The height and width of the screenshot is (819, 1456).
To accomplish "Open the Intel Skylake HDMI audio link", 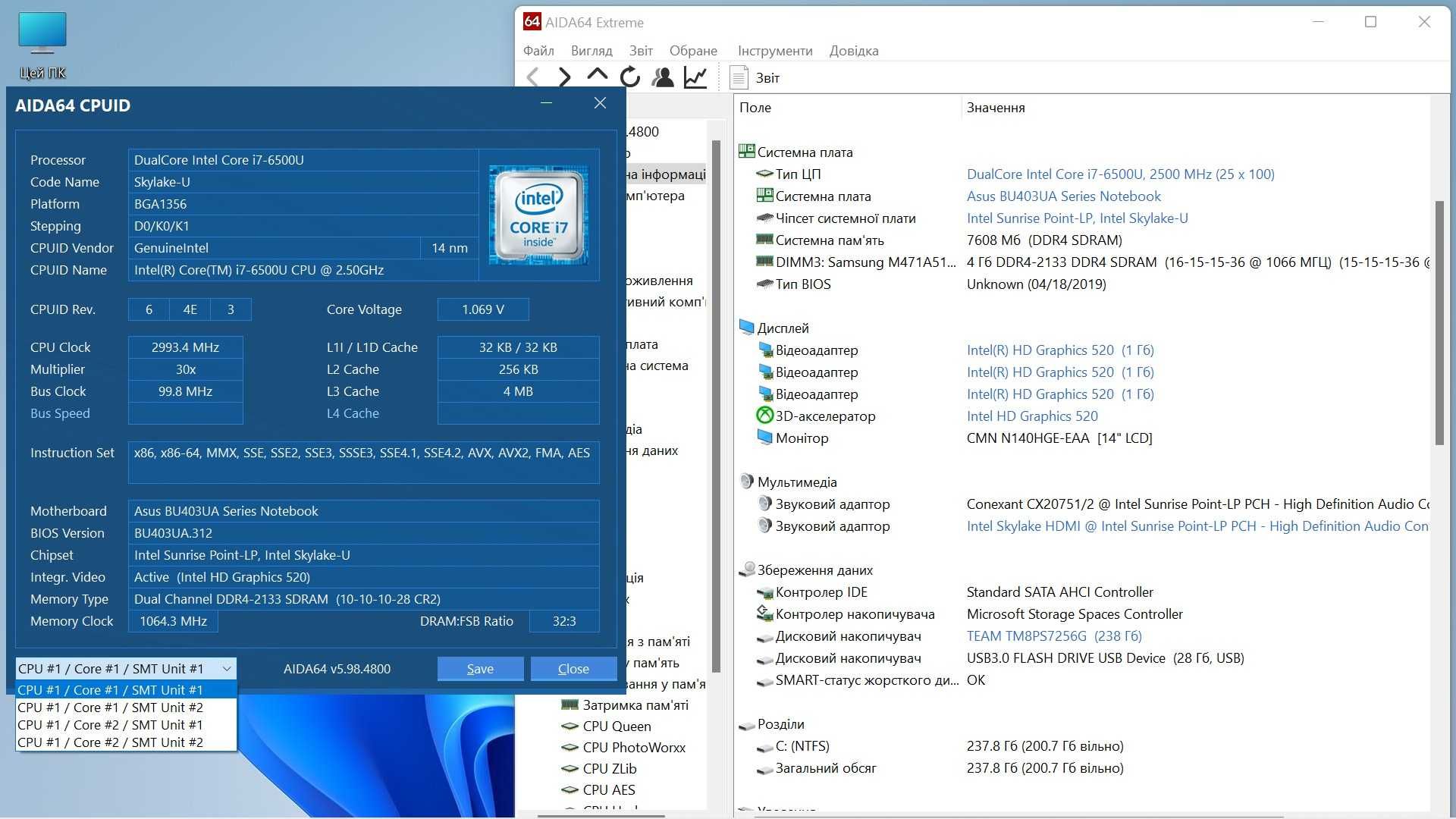I will 1197,526.
